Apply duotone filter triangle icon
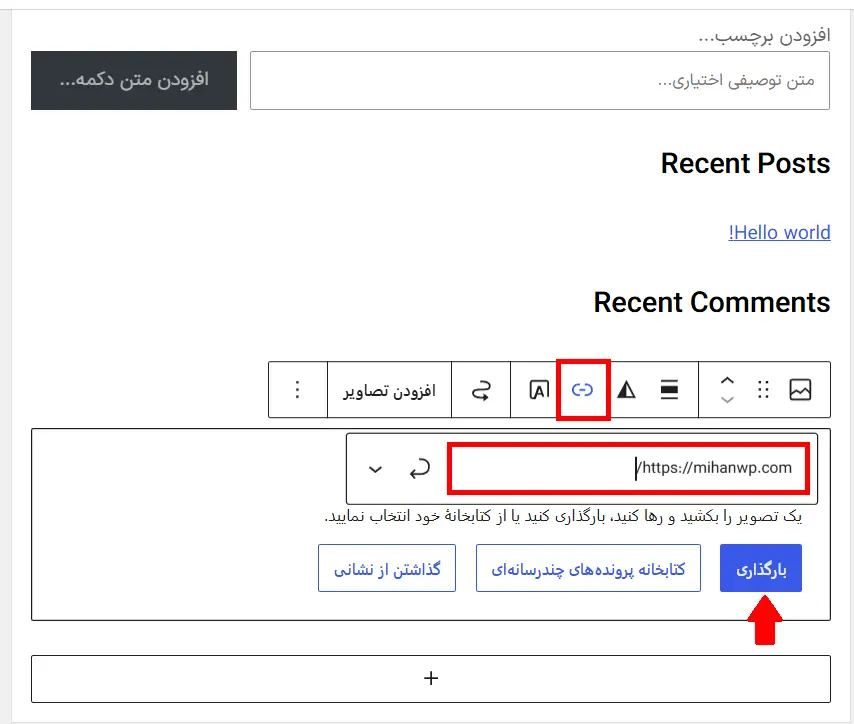 click(x=626, y=390)
